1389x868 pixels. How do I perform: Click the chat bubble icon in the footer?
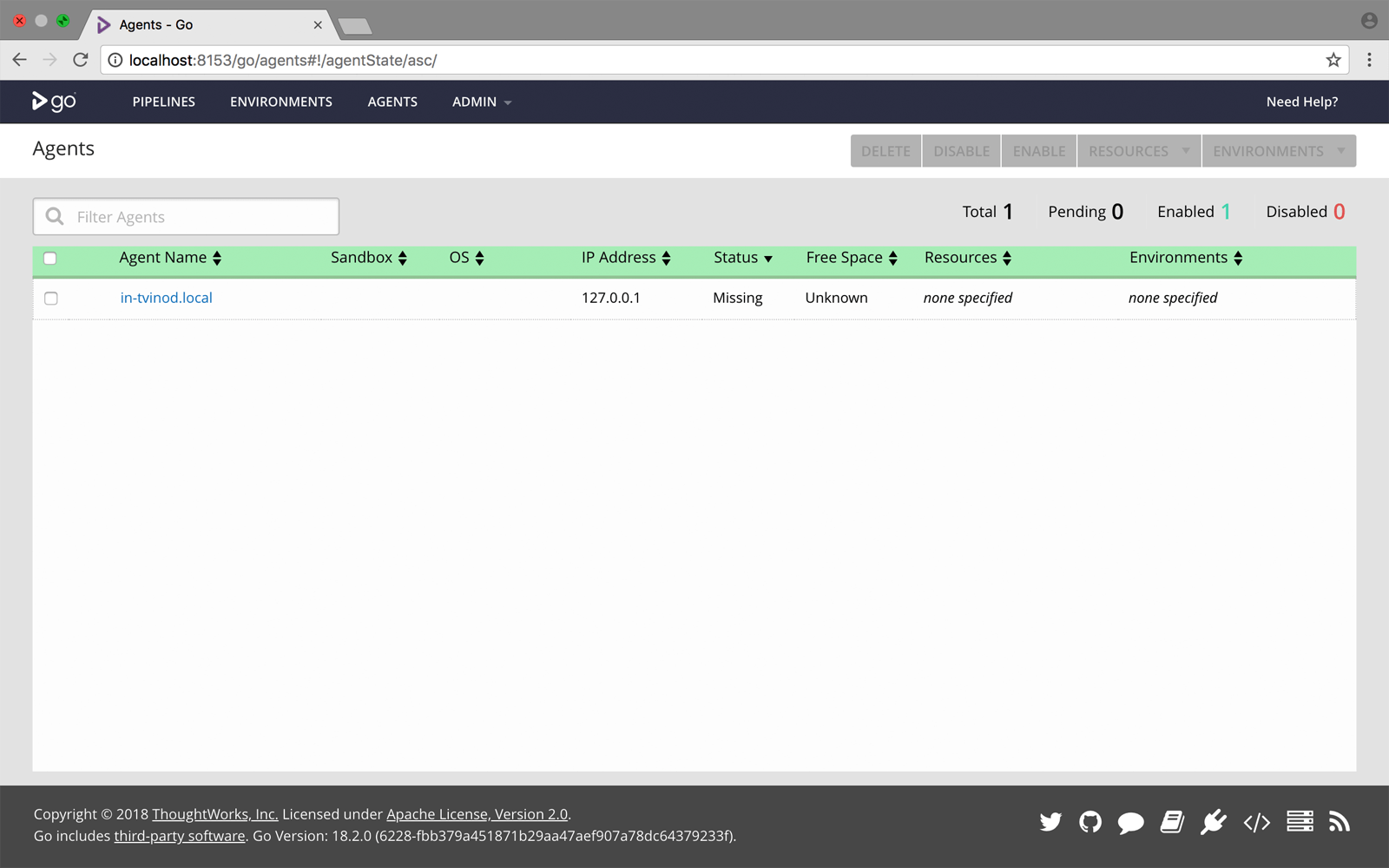[x=1130, y=822]
